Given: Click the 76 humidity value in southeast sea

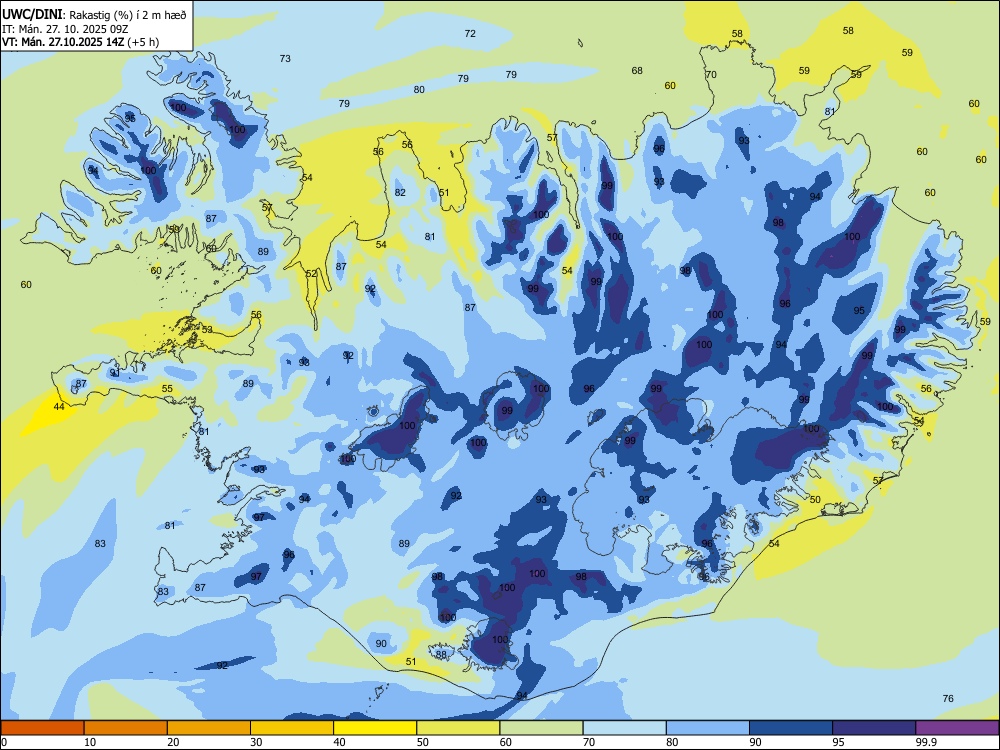Looking at the screenshot, I should click(948, 698).
